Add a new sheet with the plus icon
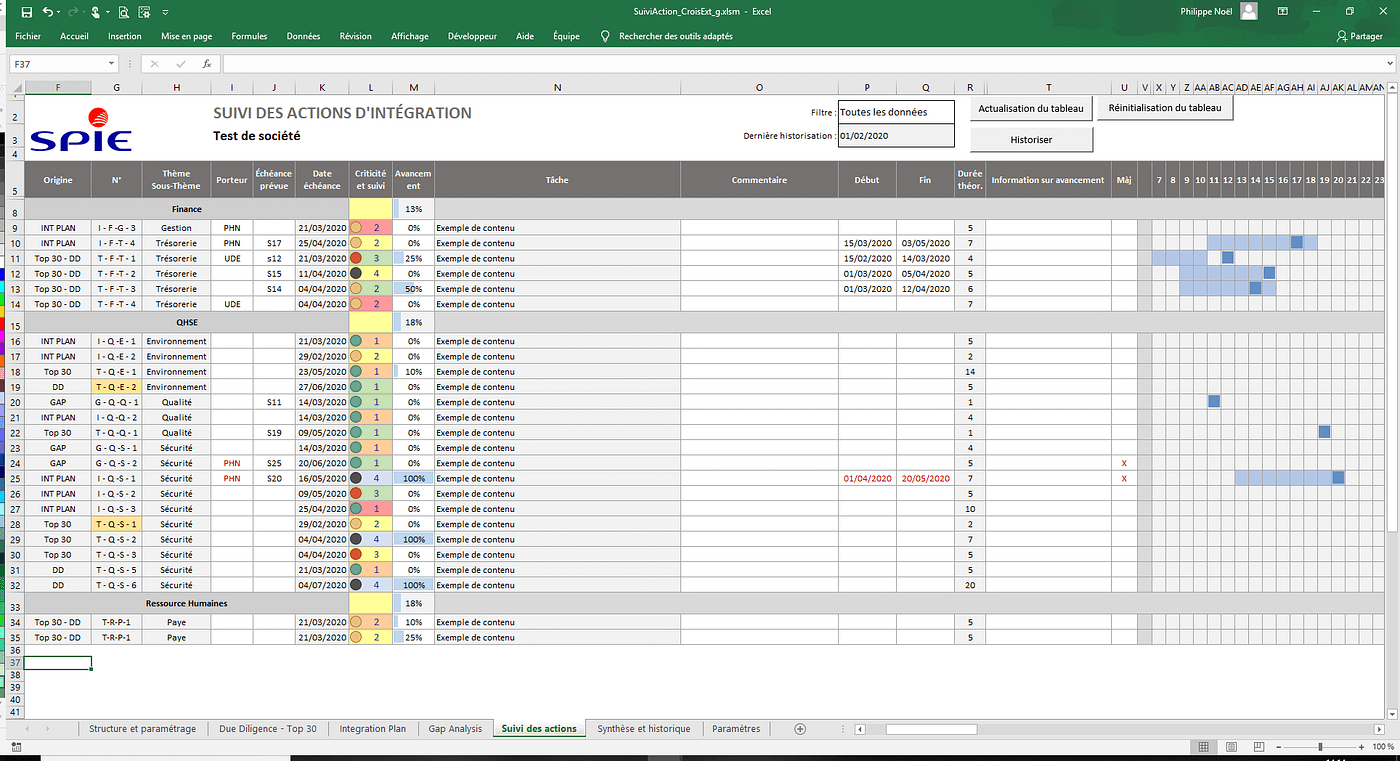The image size is (1400, 761). pos(799,729)
